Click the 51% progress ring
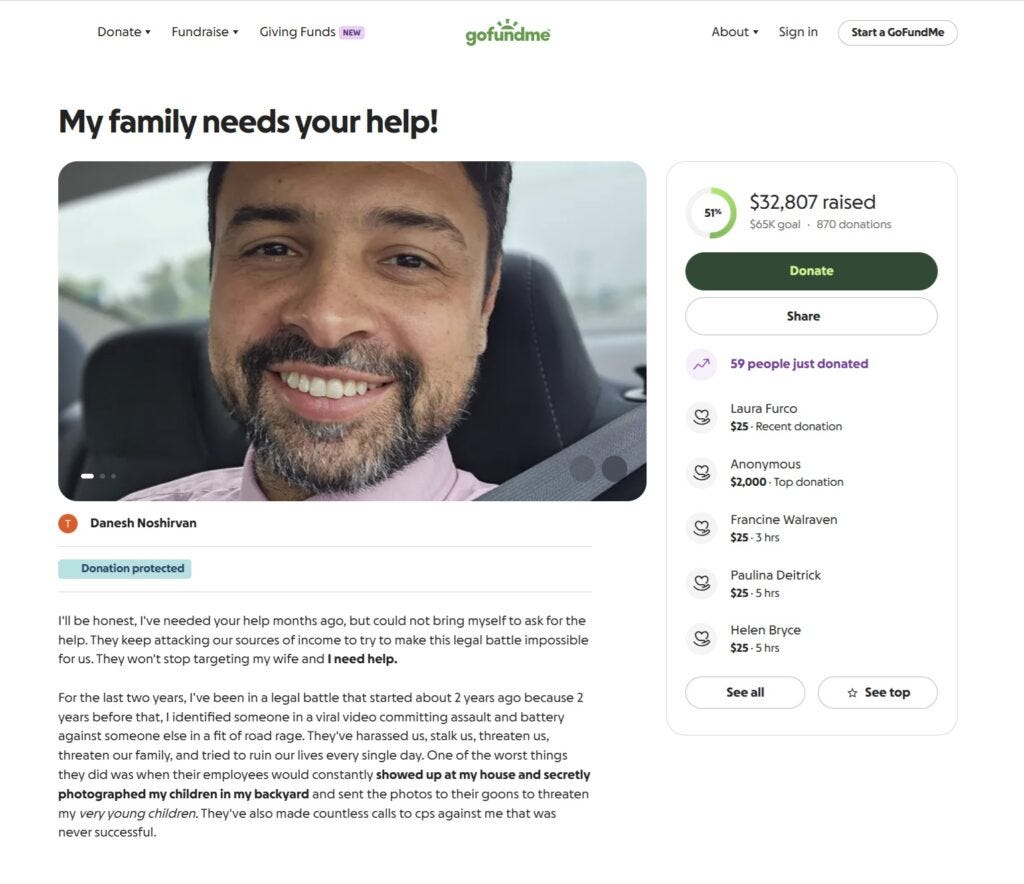 tap(711, 213)
